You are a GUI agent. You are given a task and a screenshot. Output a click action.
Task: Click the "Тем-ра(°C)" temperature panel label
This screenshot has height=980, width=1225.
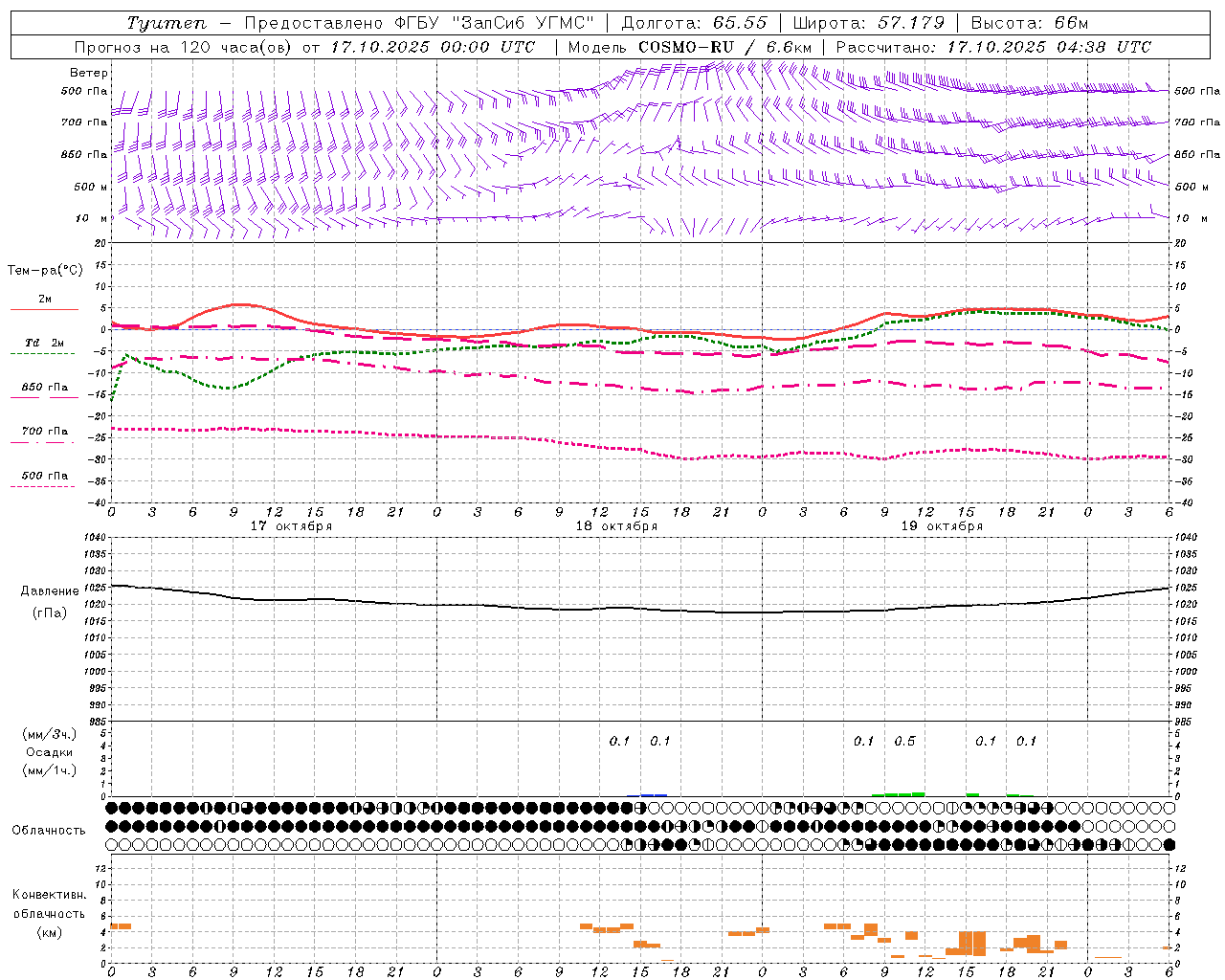pyautogui.click(x=45, y=271)
